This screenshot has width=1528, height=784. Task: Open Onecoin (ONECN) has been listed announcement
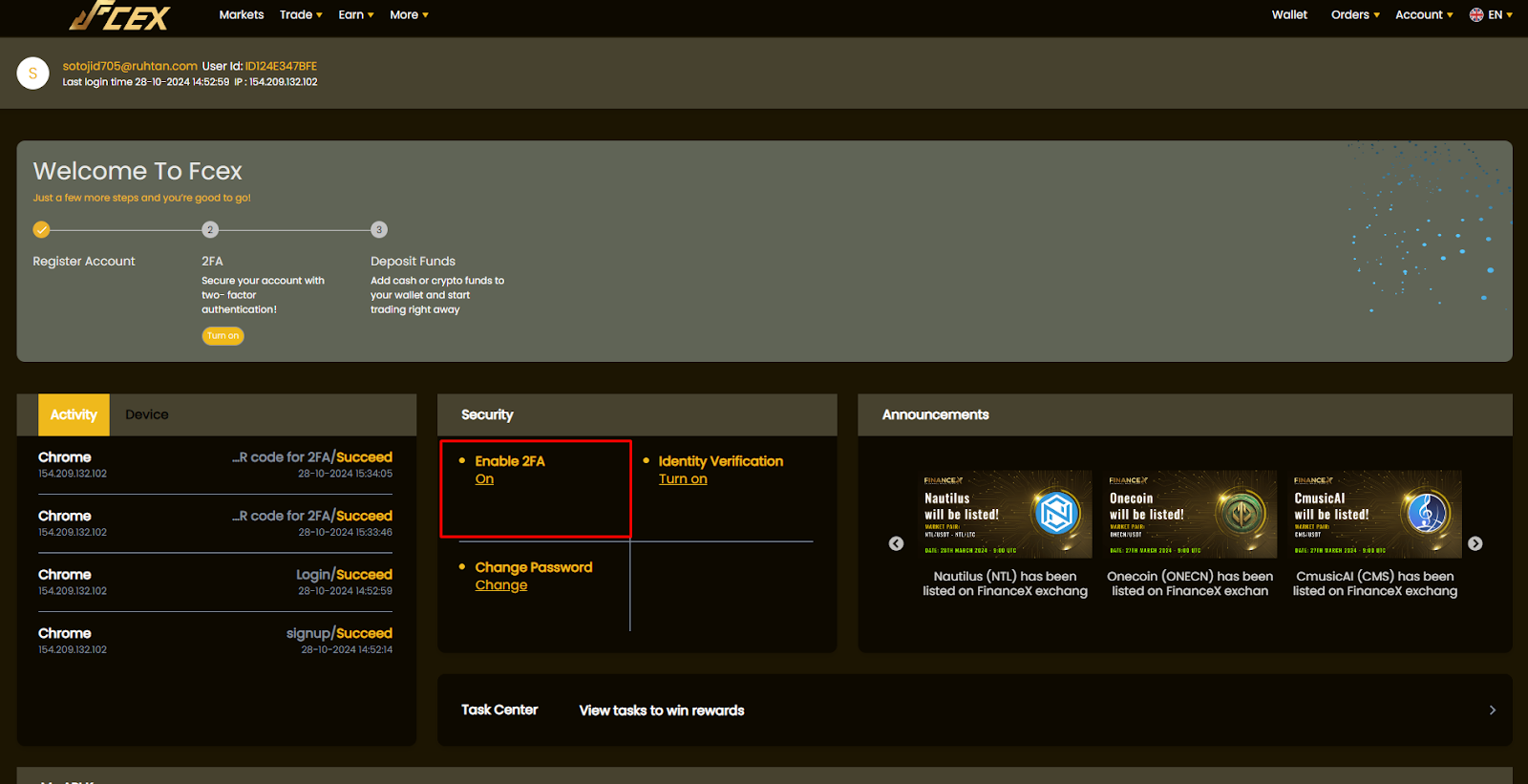[1190, 583]
